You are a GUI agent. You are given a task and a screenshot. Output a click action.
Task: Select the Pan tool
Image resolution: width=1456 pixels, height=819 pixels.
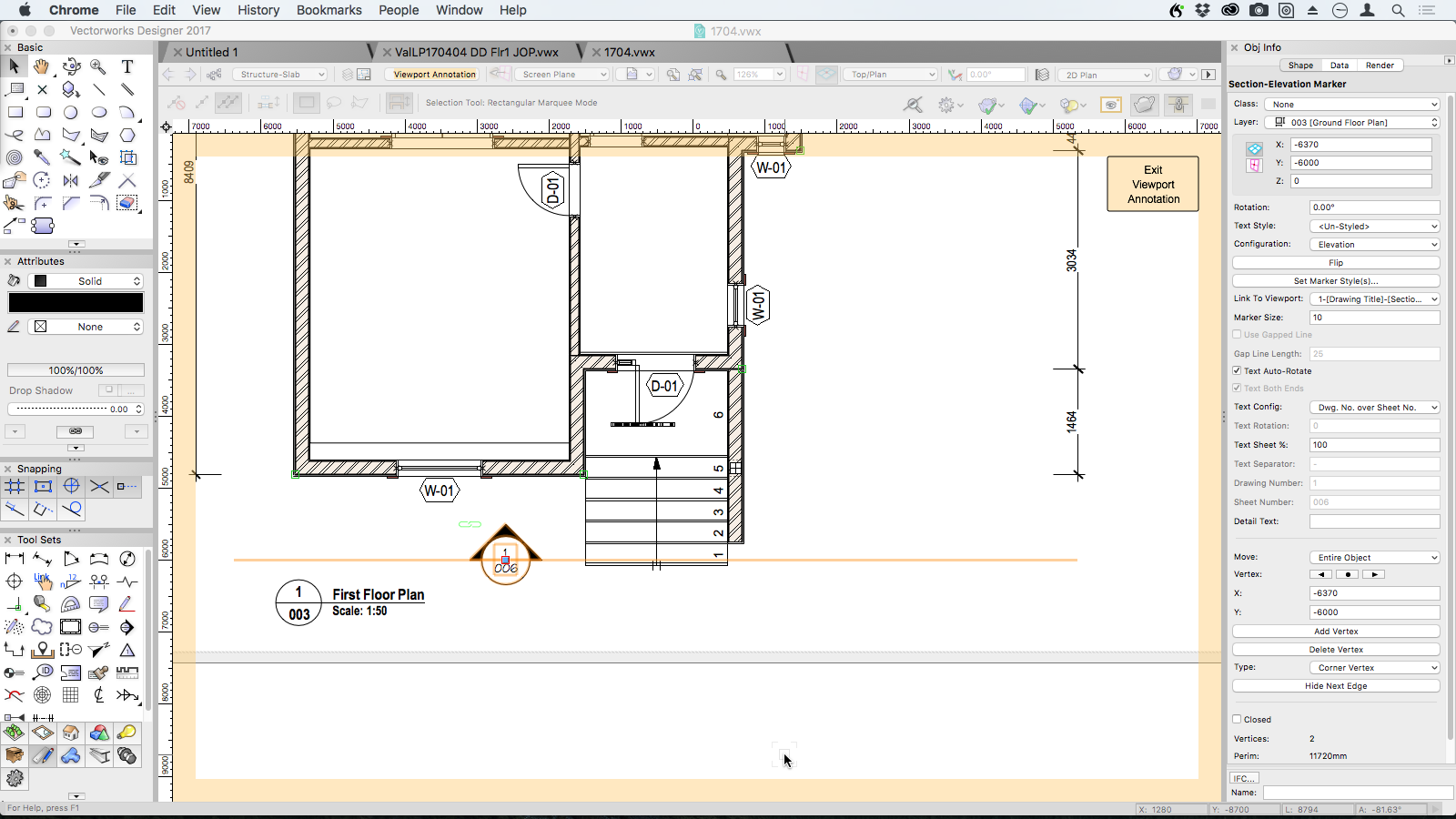(x=42, y=66)
